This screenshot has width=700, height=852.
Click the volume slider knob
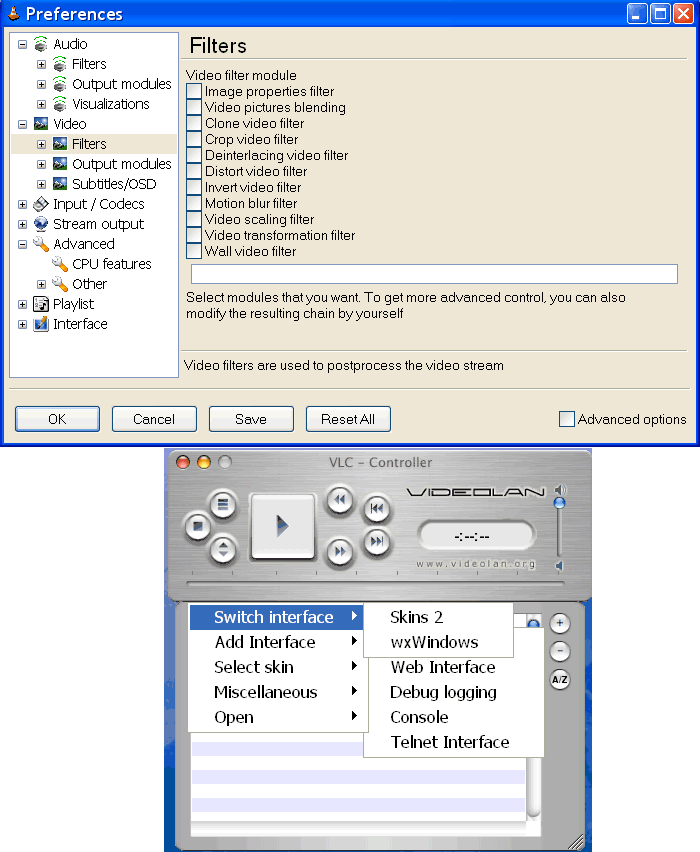tap(559, 503)
